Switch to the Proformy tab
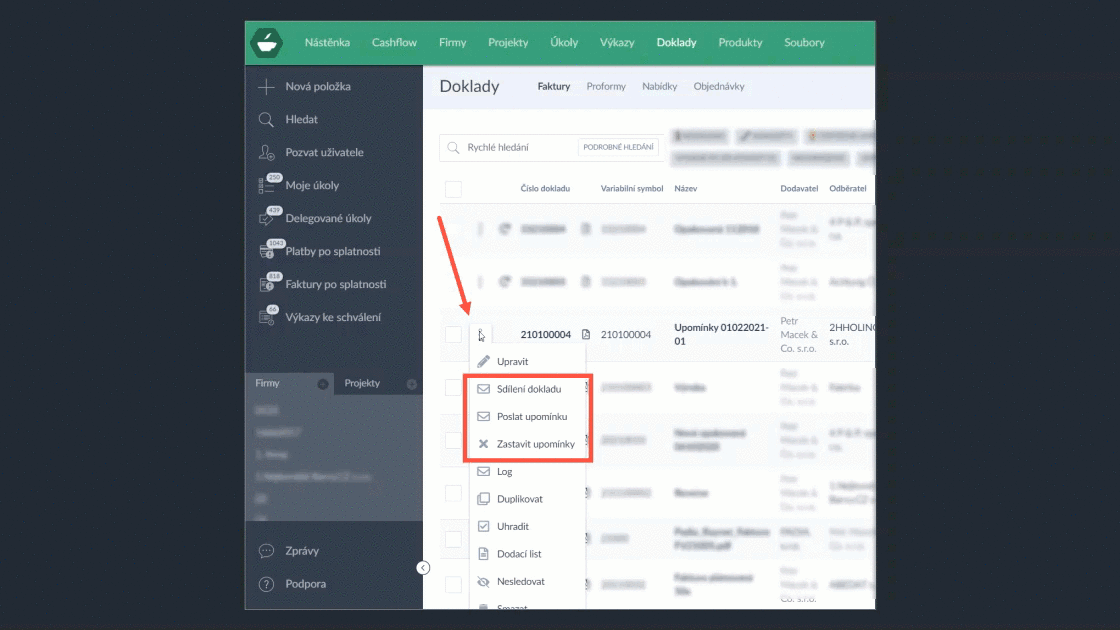 tap(606, 87)
